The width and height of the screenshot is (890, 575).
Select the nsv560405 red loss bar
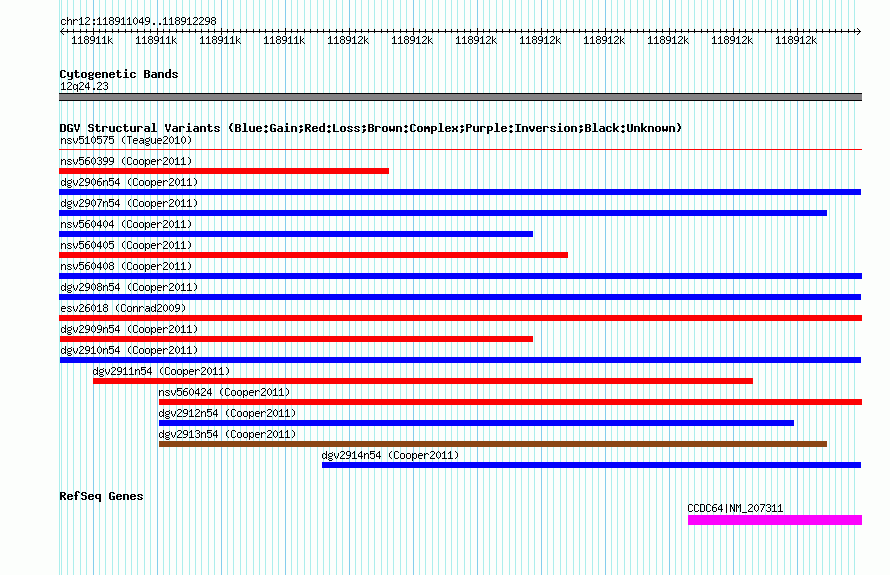[314, 255]
